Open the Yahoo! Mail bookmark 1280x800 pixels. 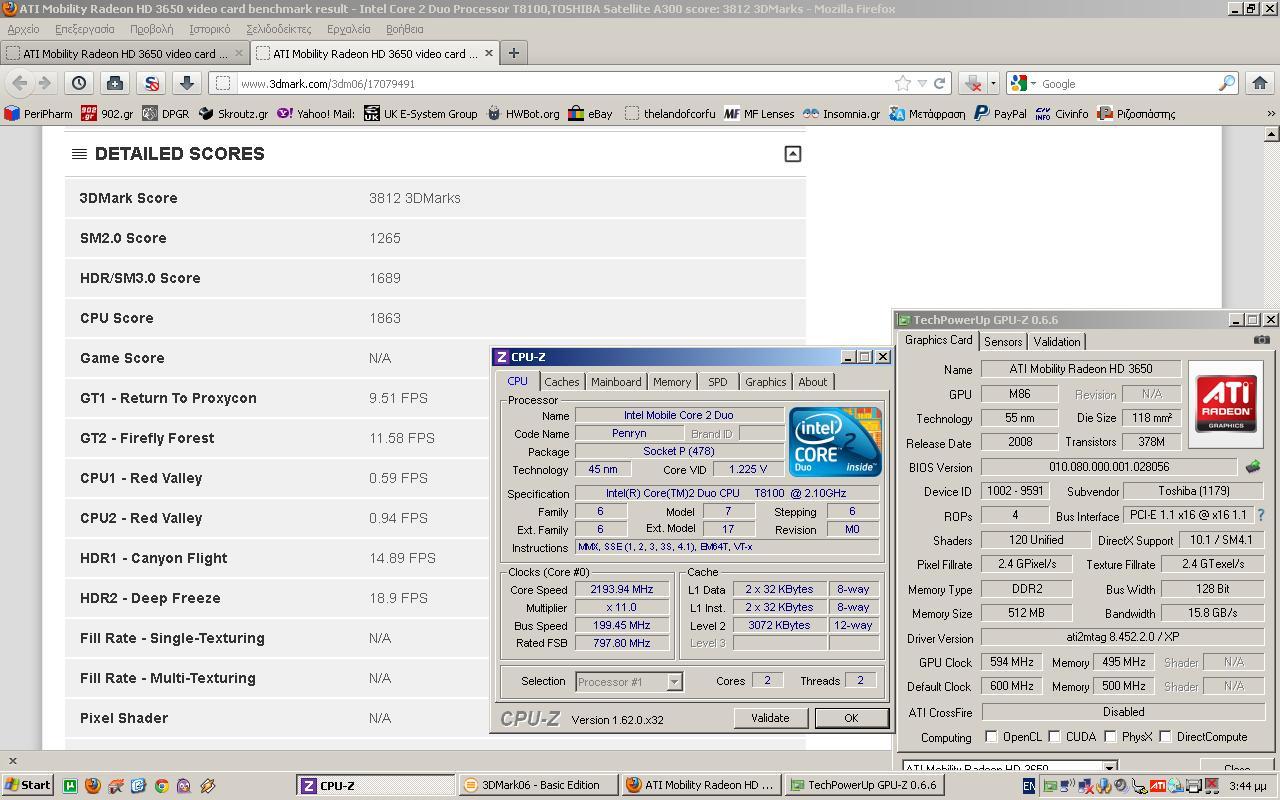click(316, 114)
